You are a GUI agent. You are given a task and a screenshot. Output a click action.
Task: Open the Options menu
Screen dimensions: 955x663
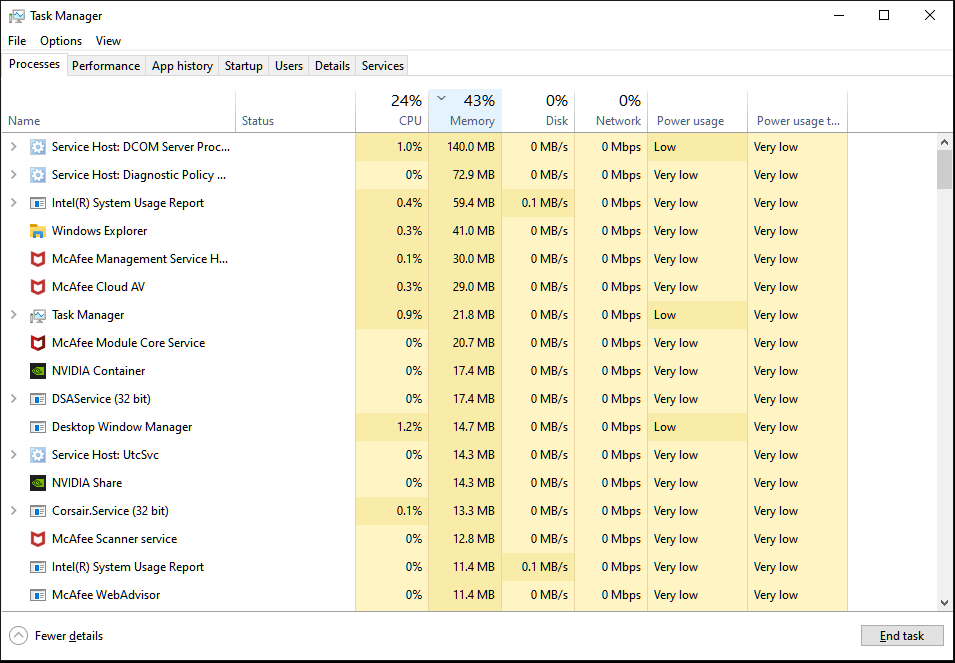click(61, 41)
